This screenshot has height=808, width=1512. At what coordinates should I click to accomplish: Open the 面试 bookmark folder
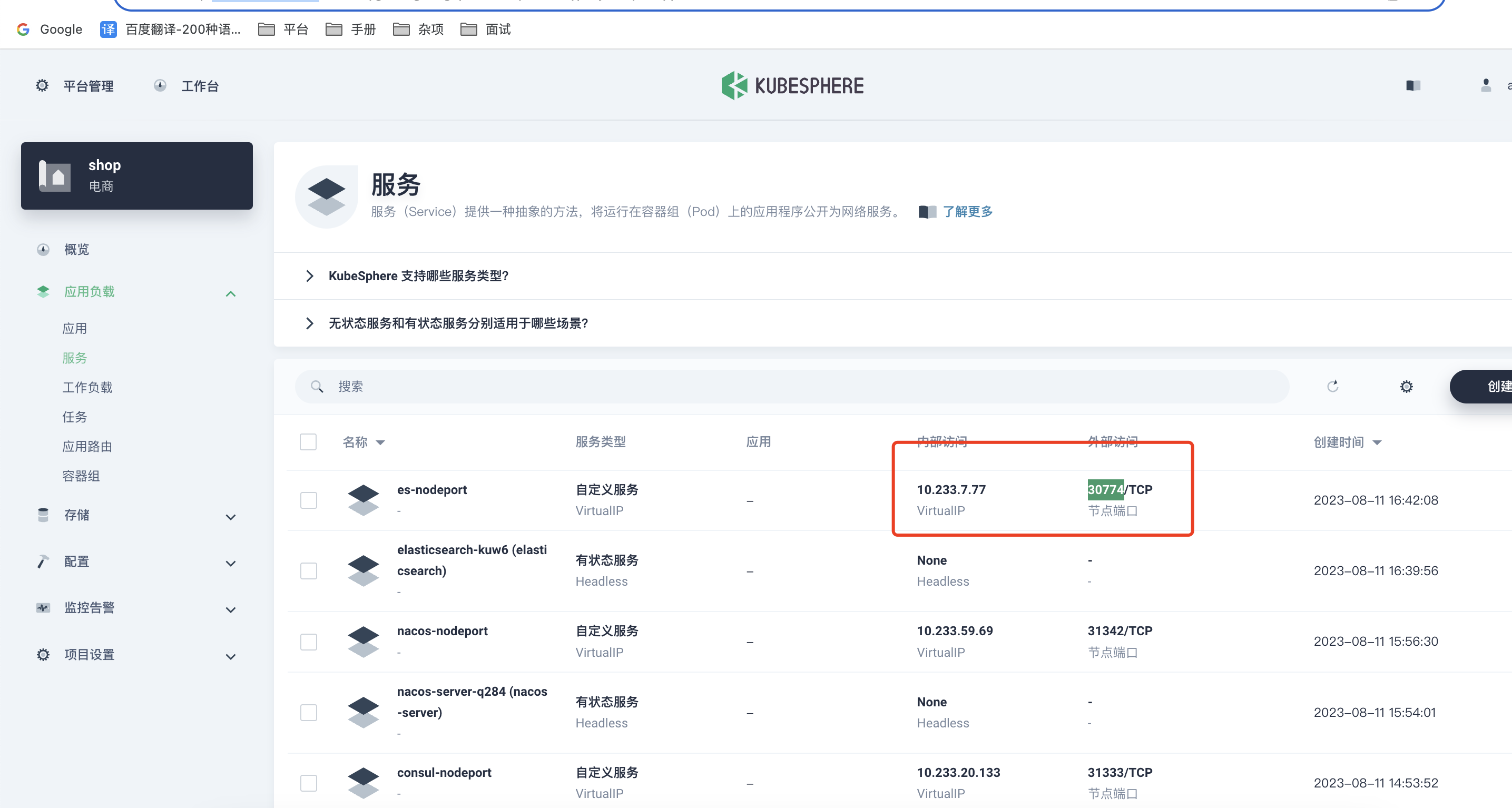(x=486, y=29)
